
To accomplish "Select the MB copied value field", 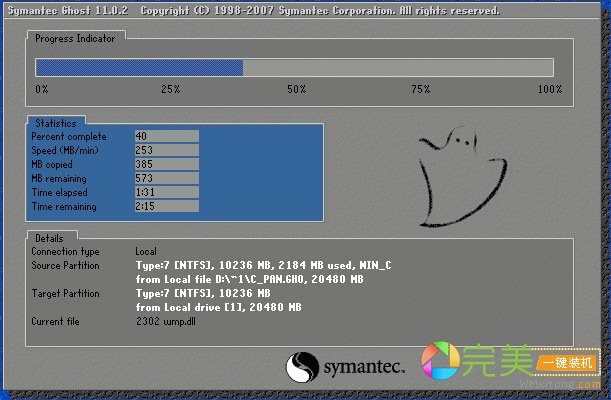I will 166,164.
